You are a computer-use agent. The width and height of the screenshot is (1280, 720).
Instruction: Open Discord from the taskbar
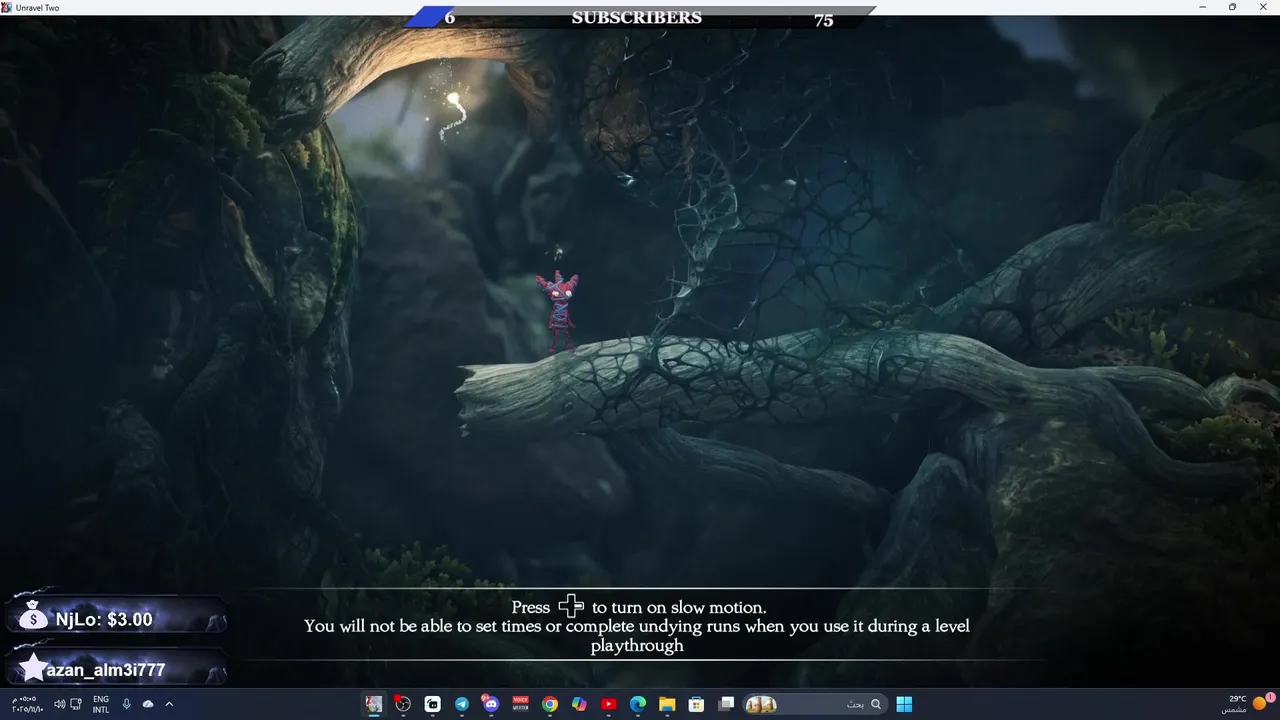pos(490,704)
